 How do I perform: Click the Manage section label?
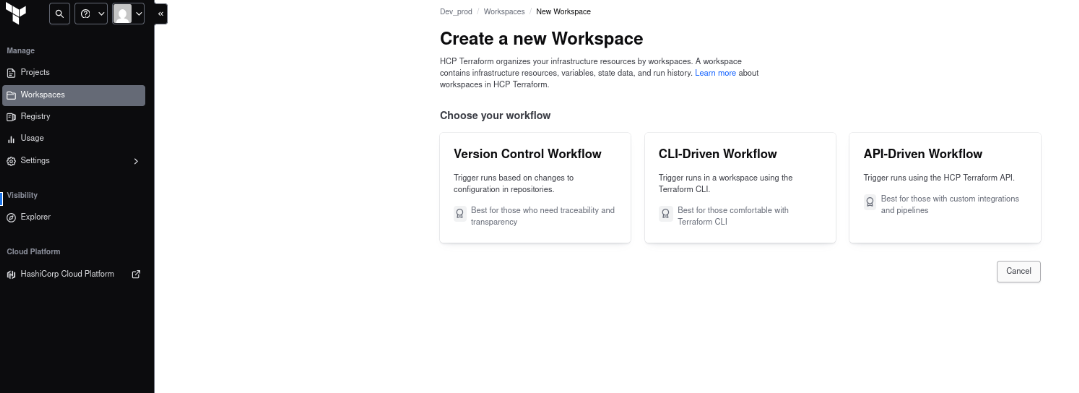point(21,51)
